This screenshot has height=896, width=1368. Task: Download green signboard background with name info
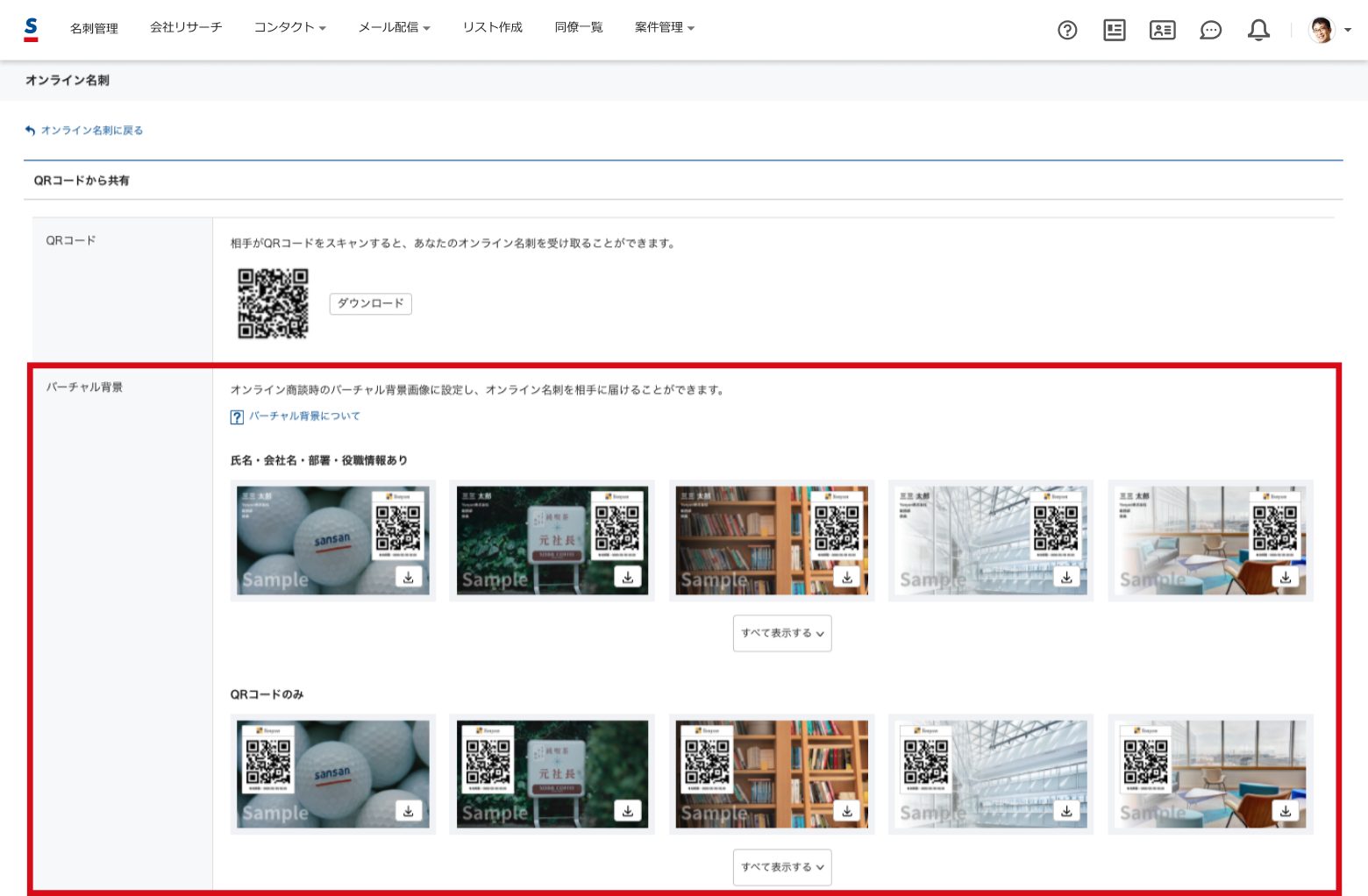[x=628, y=577]
